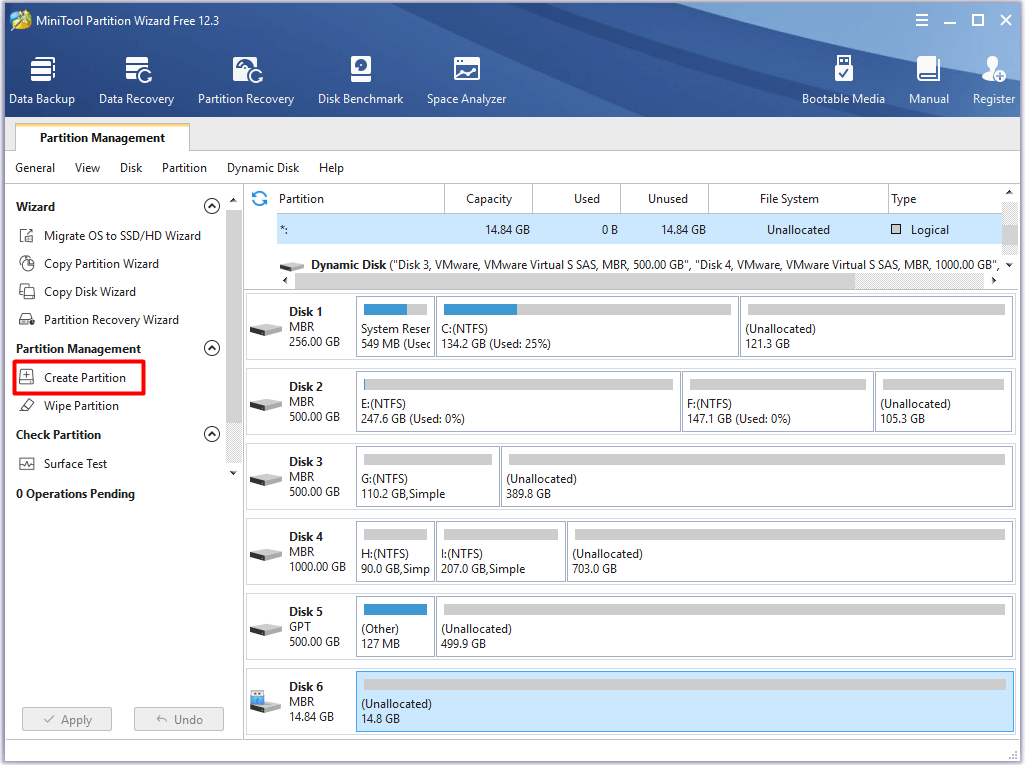The width and height of the screenshot is (1025, 765).
Task: Click Migrate OS to SSD/HD Wizard link
Action: point(122,235)
